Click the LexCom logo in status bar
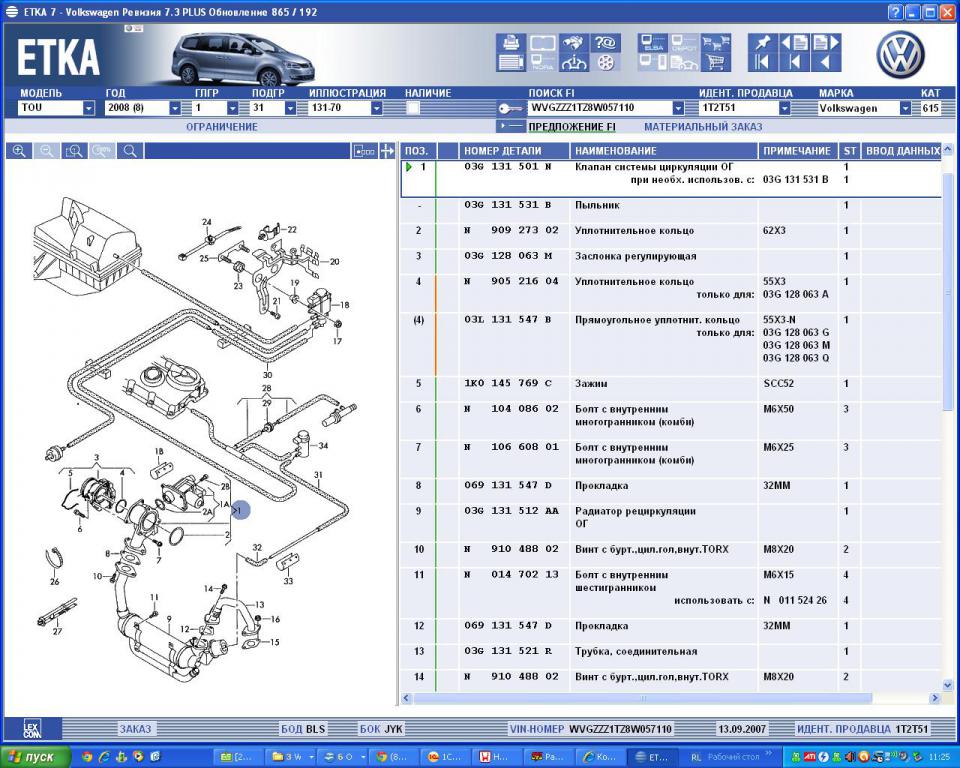Viewport: 960px width, 768px height. (32, 728)
